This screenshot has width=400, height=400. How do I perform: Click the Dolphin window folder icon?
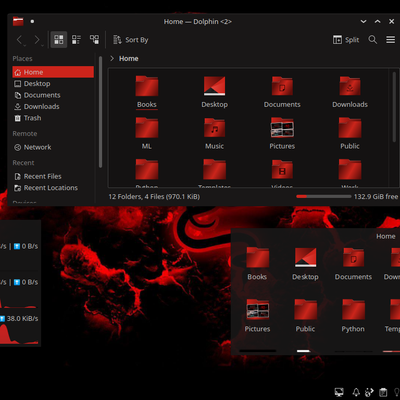pos(18,21)
